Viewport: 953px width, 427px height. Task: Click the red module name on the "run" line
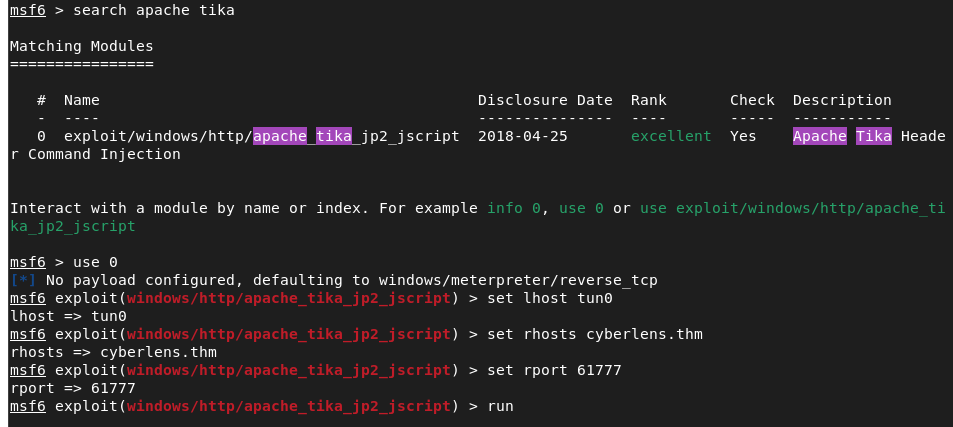point(289,406)
